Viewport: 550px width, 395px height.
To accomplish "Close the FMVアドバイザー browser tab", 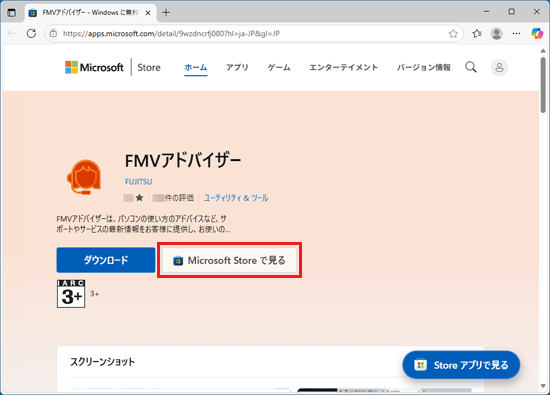I will [148, 13].
